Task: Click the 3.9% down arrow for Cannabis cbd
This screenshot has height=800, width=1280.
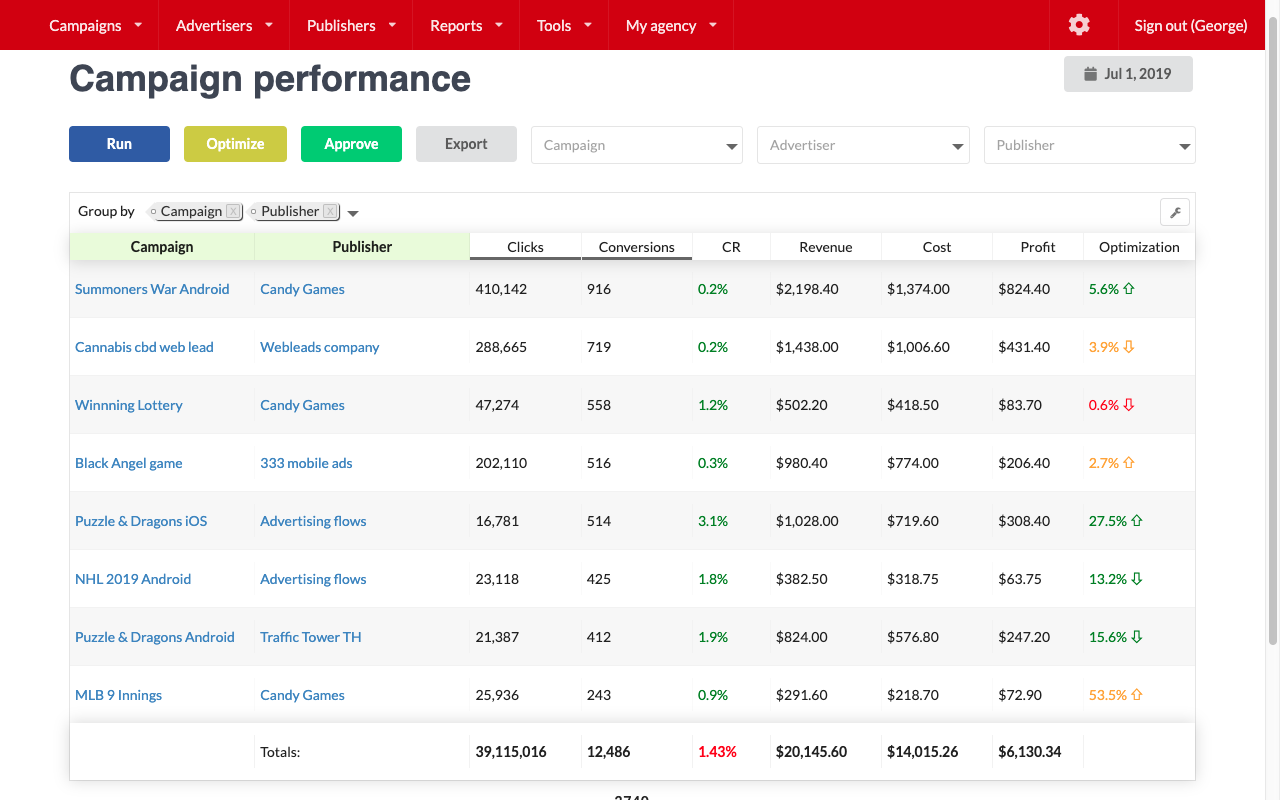Action: pyautogui.click(x=1129, y=347)
